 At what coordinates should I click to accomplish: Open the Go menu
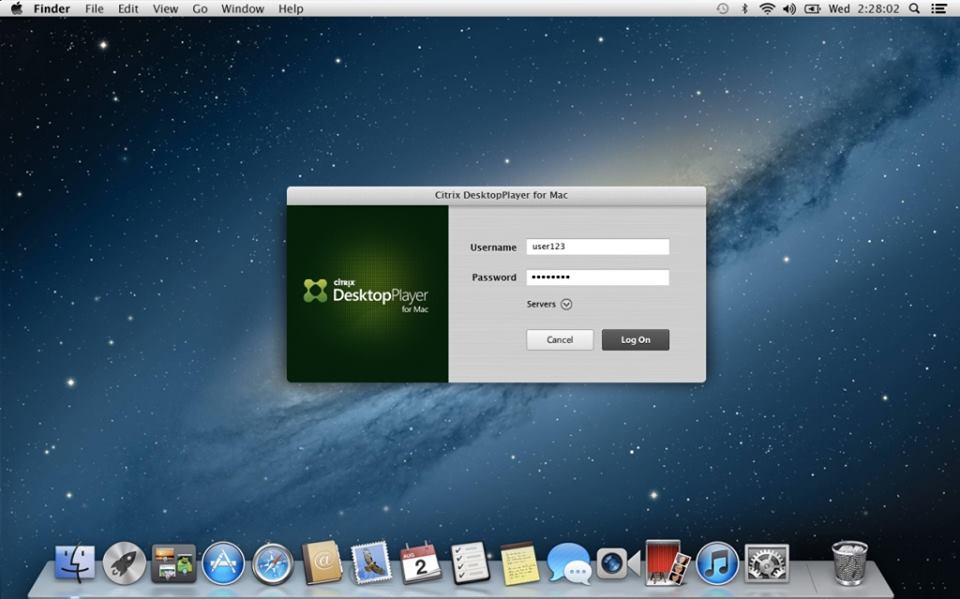(200, 9)
